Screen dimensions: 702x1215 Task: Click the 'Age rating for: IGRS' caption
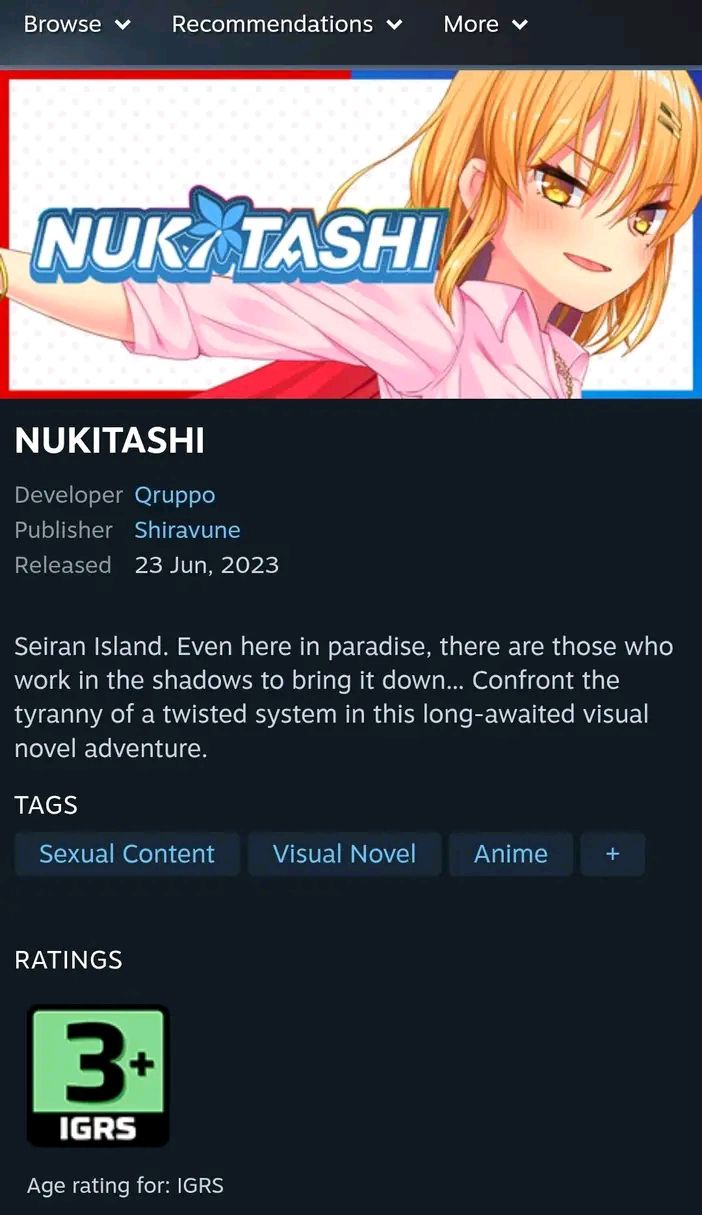click(x=125, y=1186)
